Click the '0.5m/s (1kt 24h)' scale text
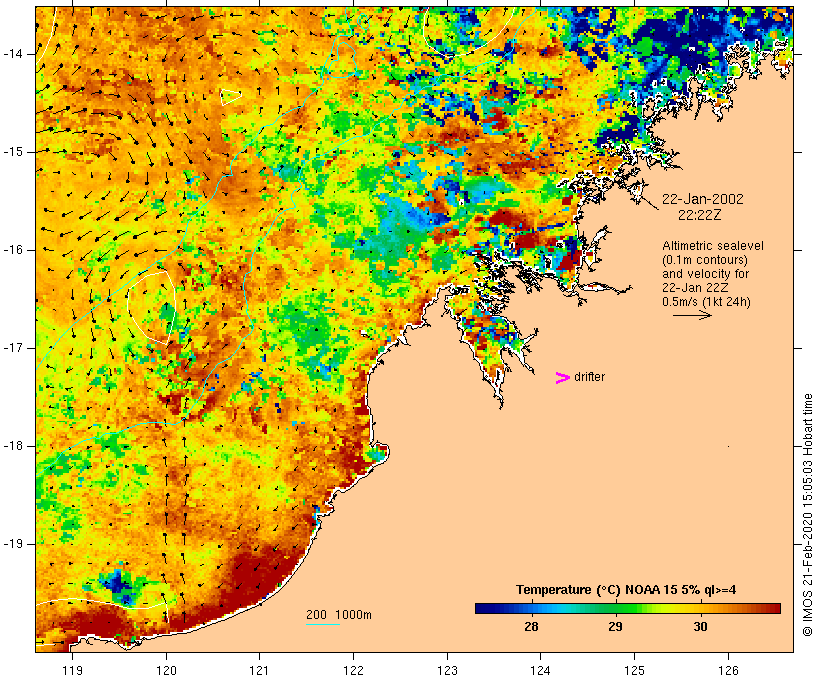The width and height of the screenshot is (820, 680). pos(706,302)
